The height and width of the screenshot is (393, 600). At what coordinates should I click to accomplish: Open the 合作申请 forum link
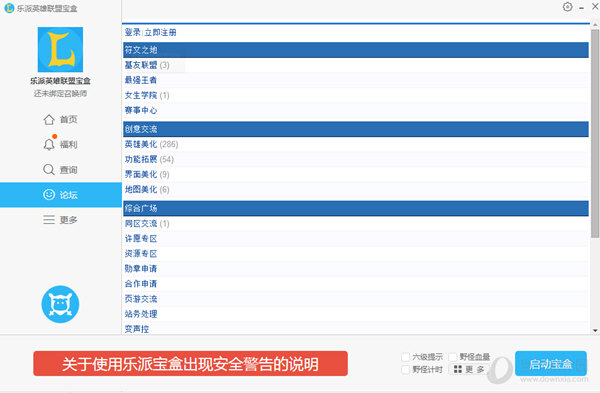[x=141, y=284]
